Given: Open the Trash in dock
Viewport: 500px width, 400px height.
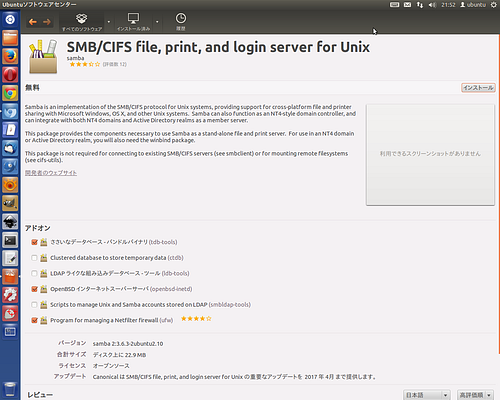Looking at the screenshot, I should tap(10, 389).
